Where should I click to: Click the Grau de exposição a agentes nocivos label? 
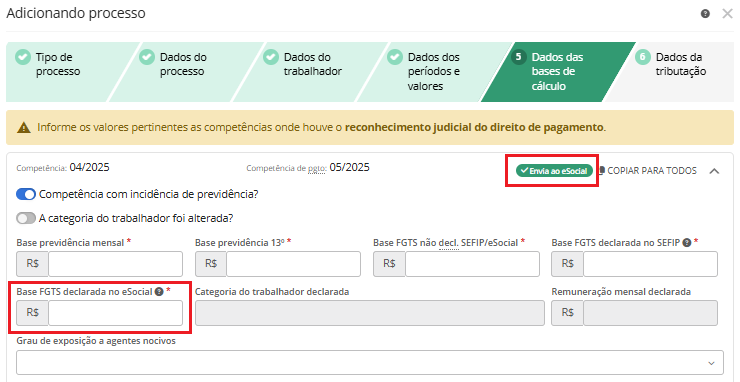tap(96, 341)
